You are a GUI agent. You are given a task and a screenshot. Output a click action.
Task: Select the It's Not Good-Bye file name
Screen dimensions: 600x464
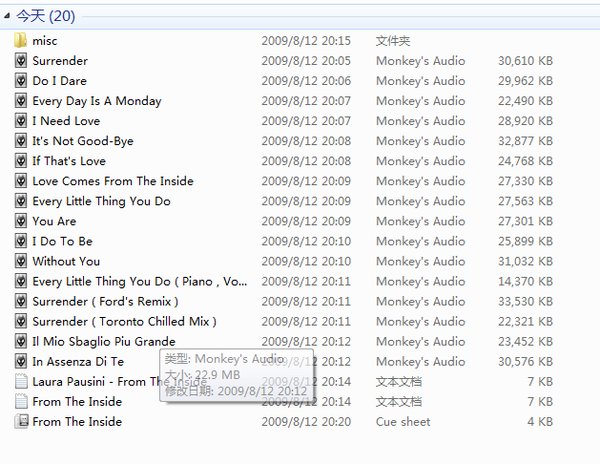coord(83,141)
